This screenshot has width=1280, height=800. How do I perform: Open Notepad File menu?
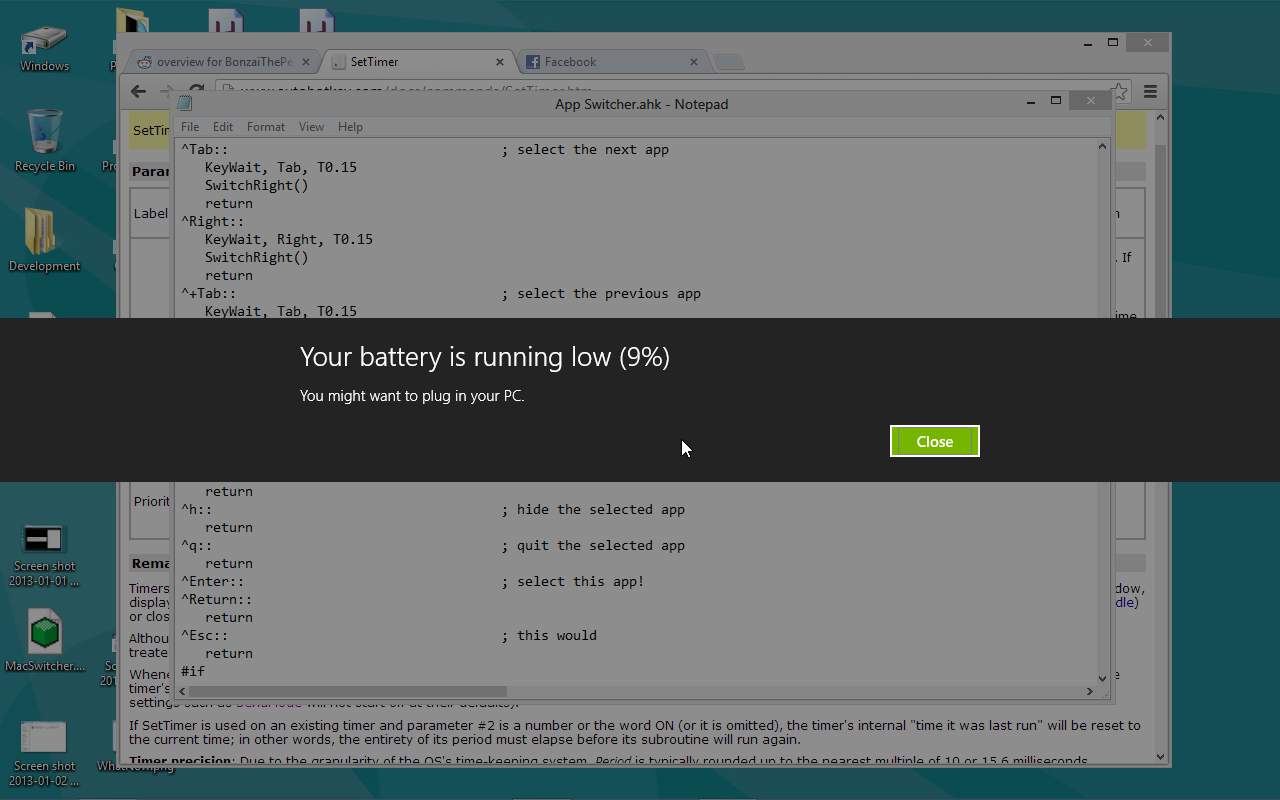click(190, 127)
